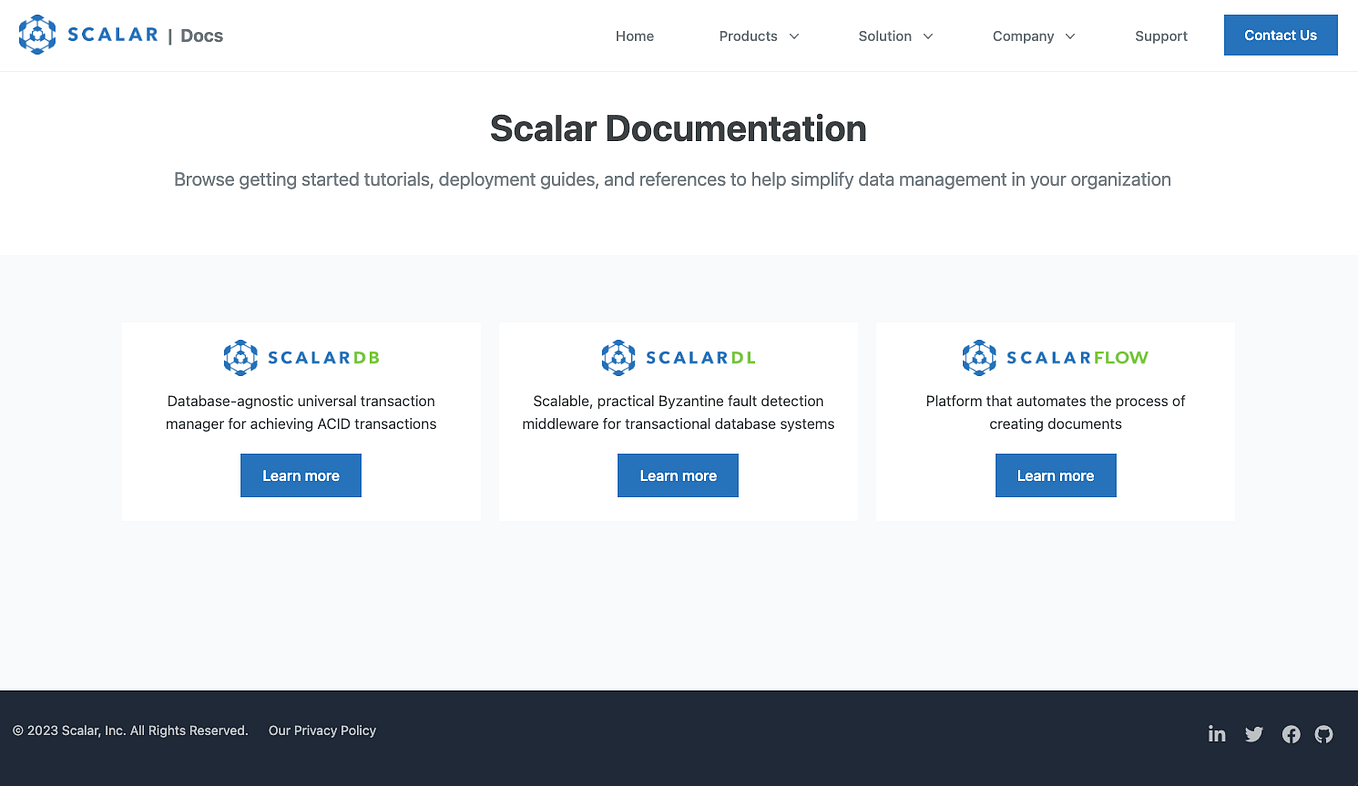Open Scalar's GitHub page via footer icon
This screenshot has height=786, width=1358.
click(1324, 733)
